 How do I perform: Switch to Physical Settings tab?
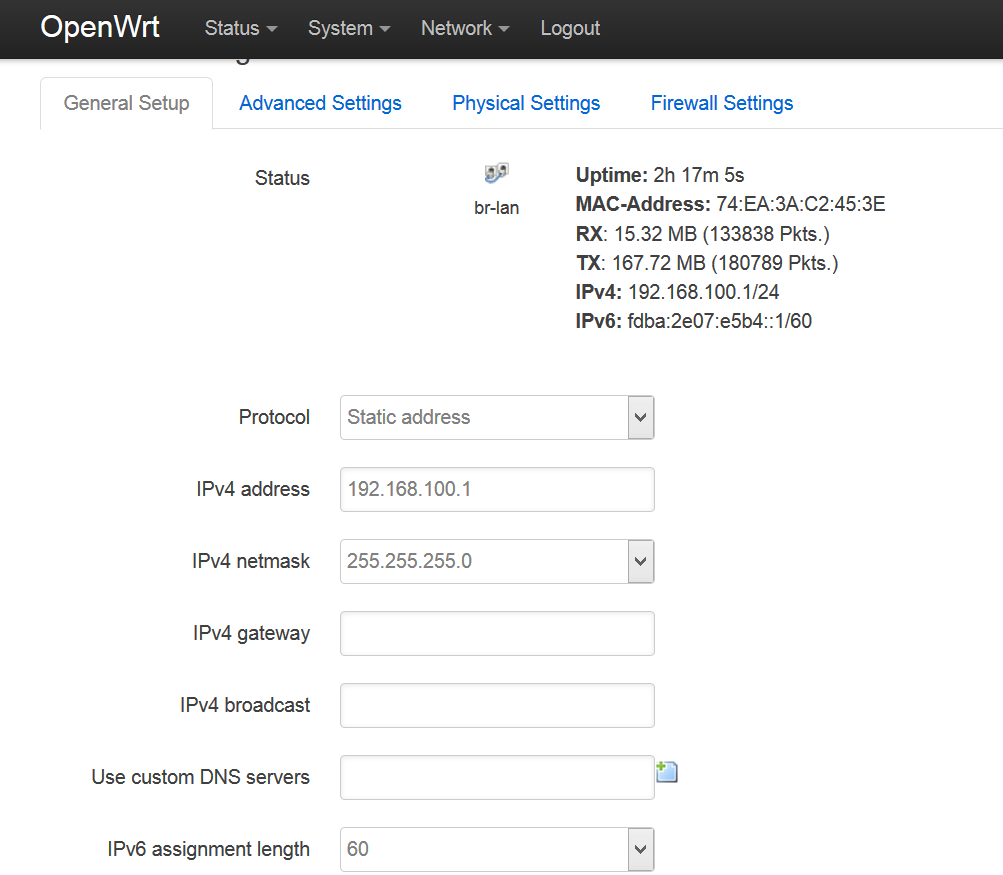tap(526, 103)
